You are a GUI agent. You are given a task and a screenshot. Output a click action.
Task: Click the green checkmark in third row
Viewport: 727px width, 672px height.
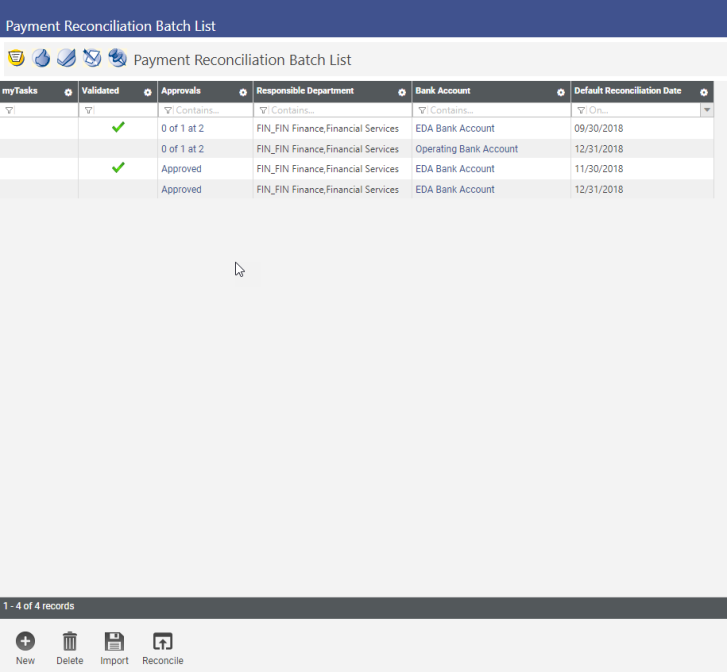pyautogui.click(x=118, y=168)
